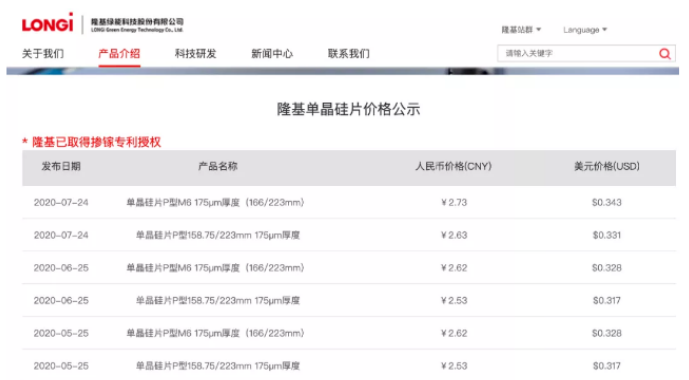Select the ¥2.62 cell in 2020-06-25 row
This screenshot has height=380, width=689.
tap(454, 268)
